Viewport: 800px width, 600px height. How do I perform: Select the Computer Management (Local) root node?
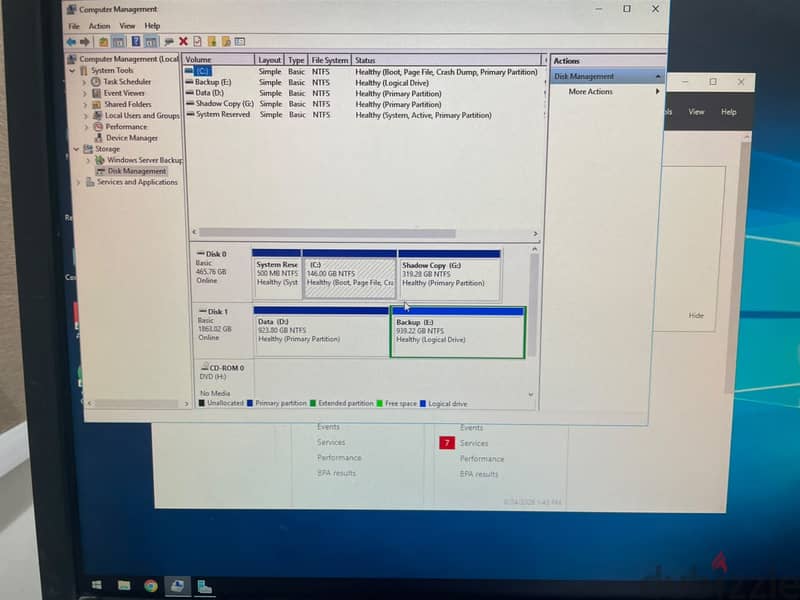tap(129, 59)
